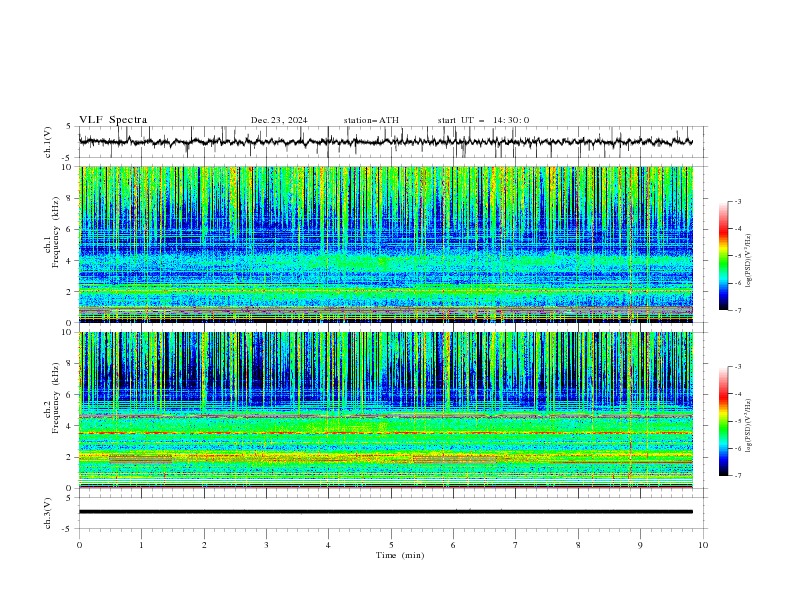Click the time axis tick label '8'
This screenshot has width=792, height=612.
pyautogui.click(x=578, y=545)
